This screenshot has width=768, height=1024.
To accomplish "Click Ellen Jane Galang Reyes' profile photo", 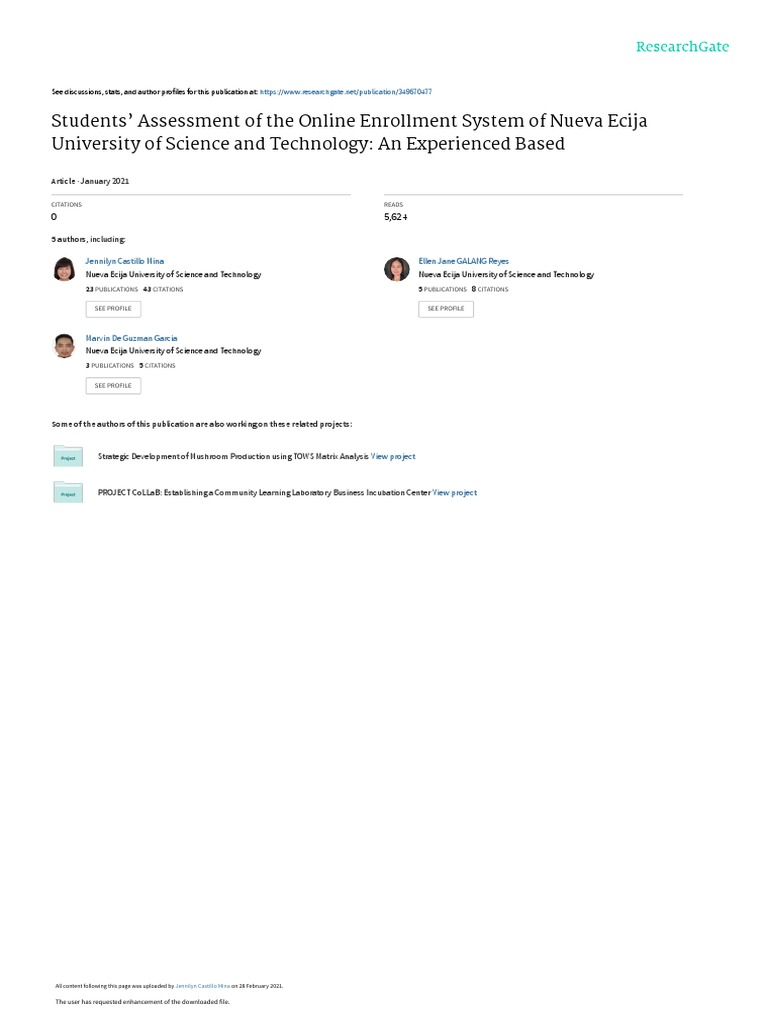I will pyautogui.click(x=397, y=269).
